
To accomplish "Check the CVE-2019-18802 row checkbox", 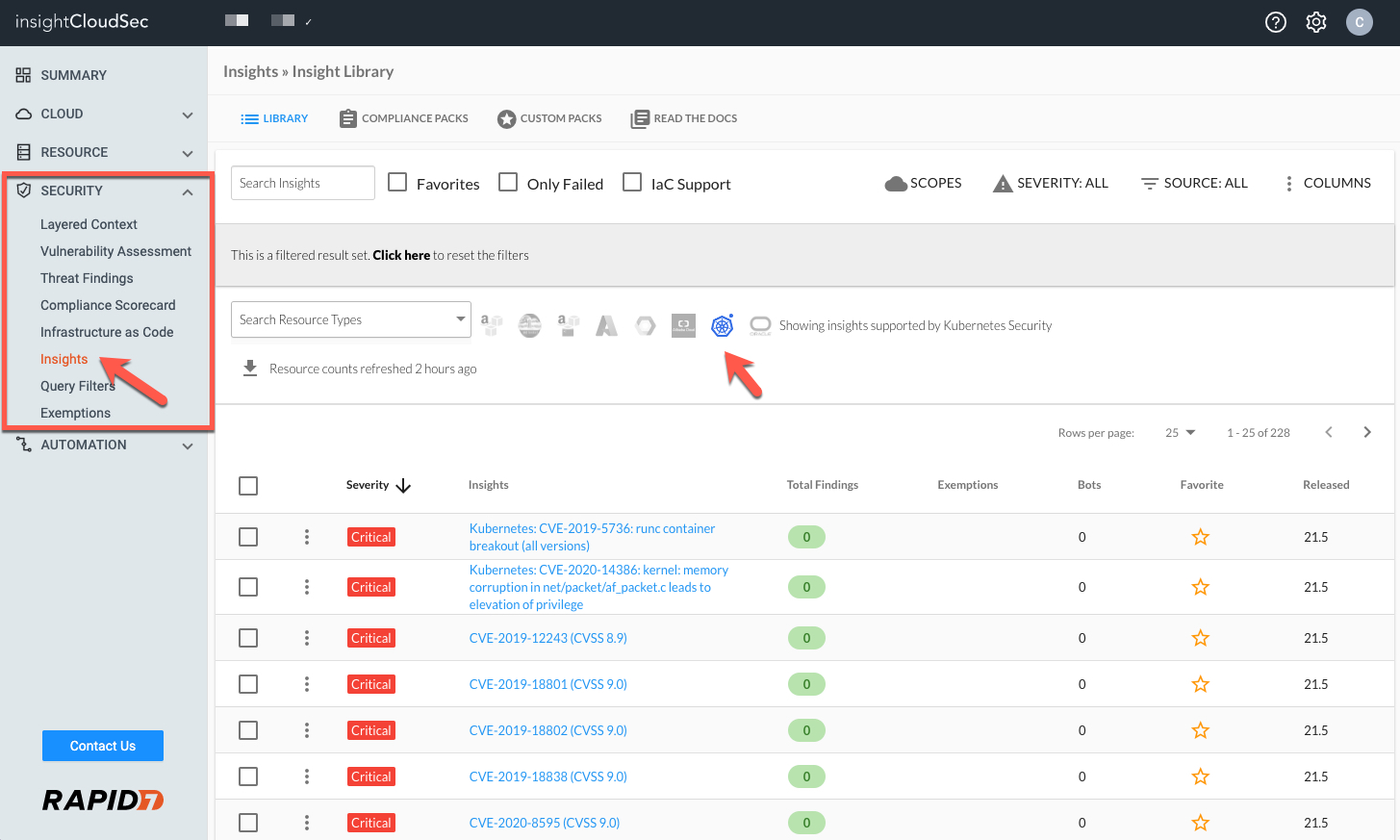I will pos(248,730).
